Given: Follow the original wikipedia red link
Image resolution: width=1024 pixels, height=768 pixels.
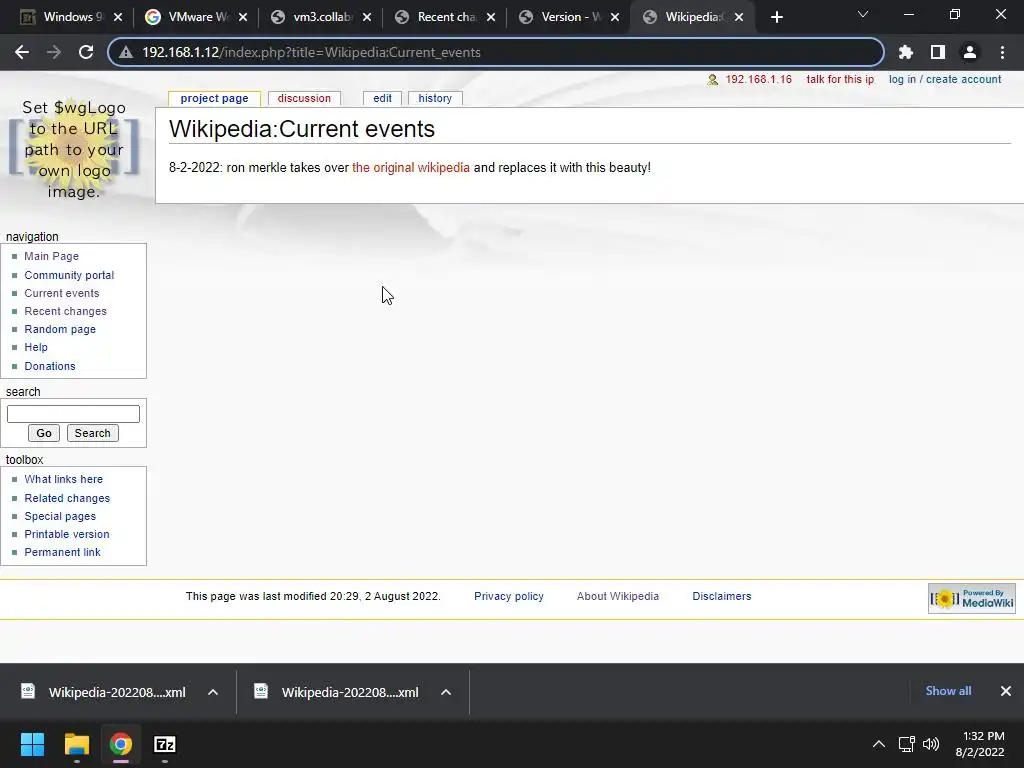Looking at the screenshot, I should click(x=411, y=167).
